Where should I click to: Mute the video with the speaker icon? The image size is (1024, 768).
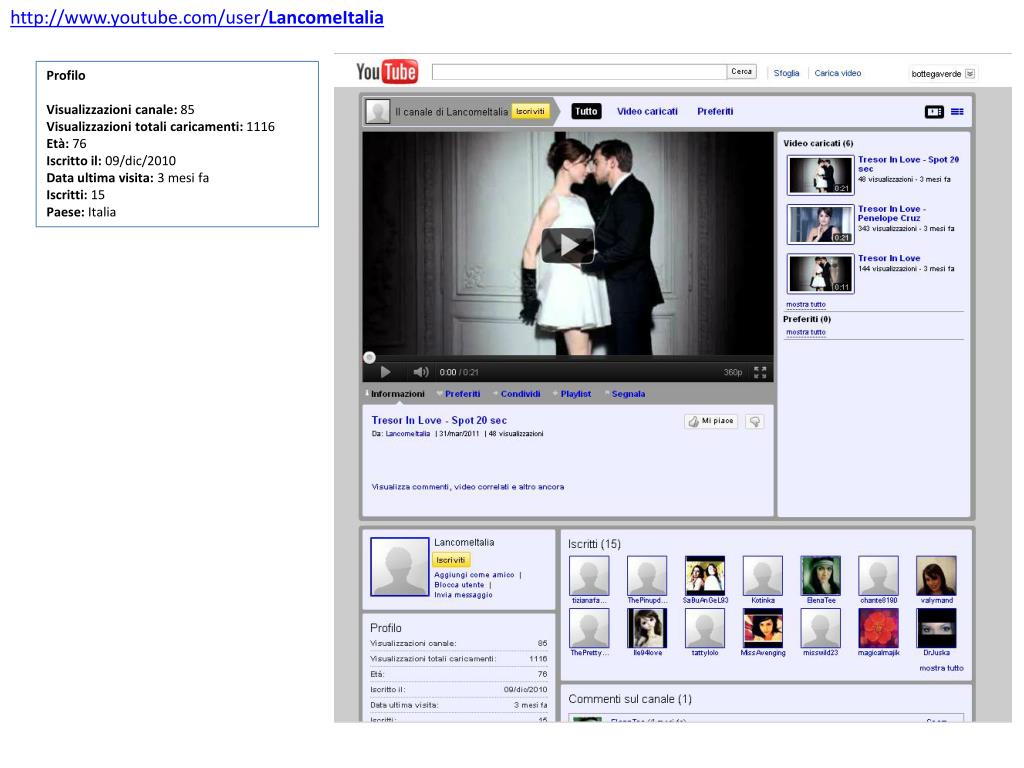(421, 372)
